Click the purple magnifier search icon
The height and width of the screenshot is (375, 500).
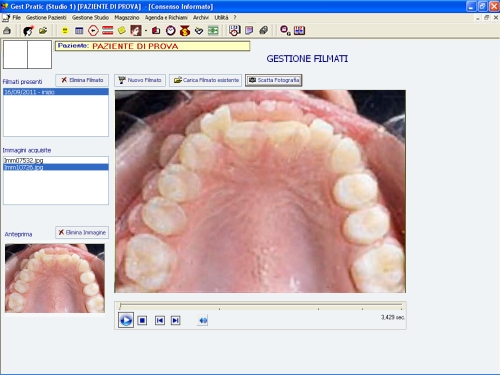click(x=285, y=31)
